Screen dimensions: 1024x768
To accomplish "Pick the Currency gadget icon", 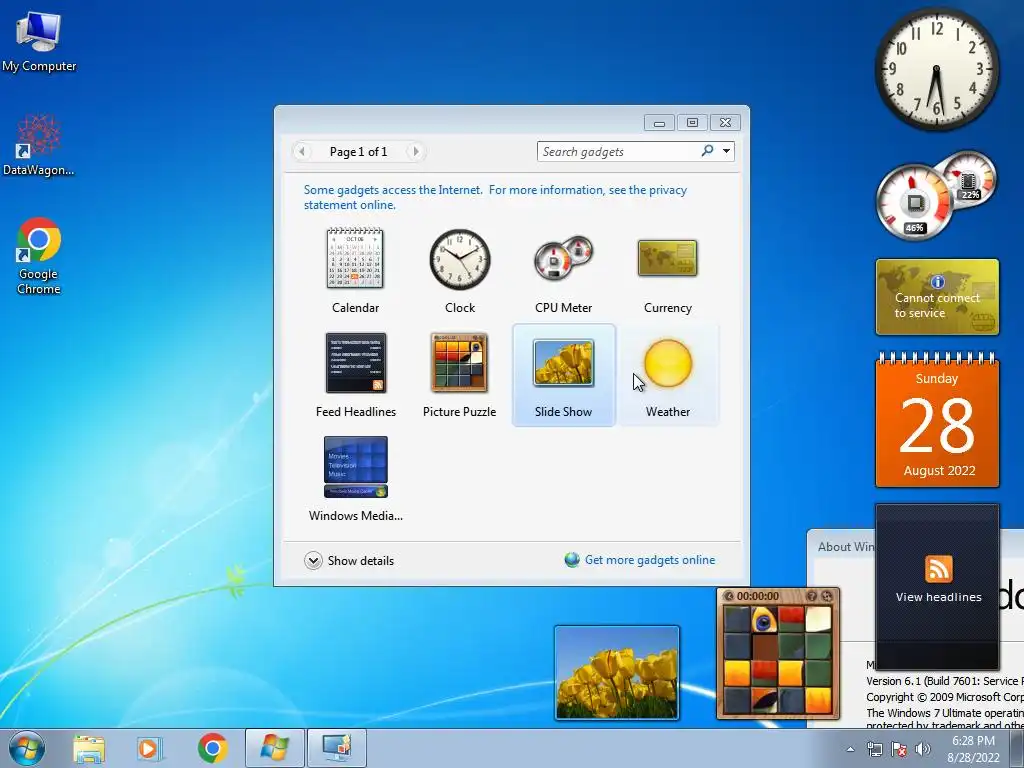I will tap(667, 258).
